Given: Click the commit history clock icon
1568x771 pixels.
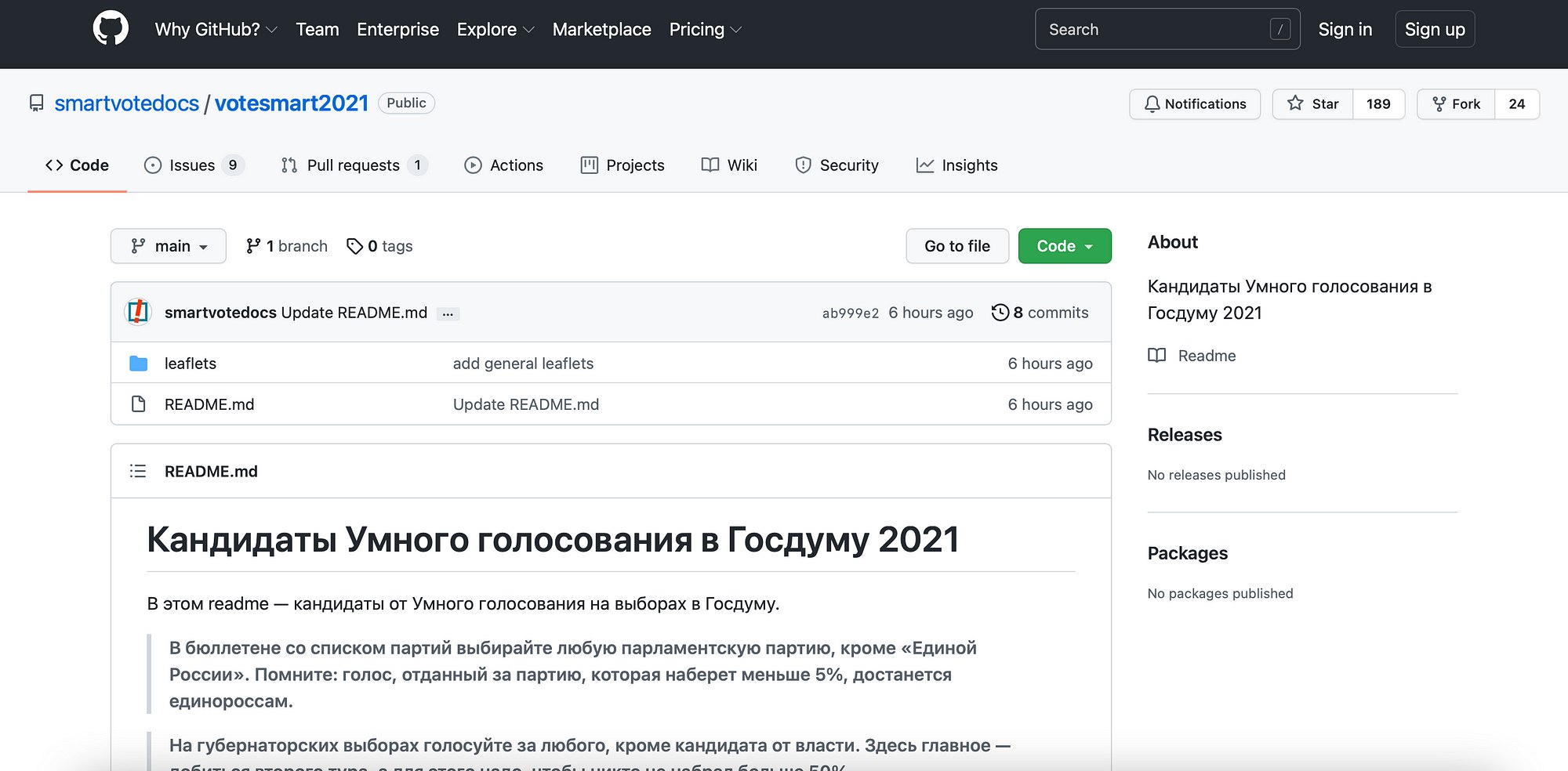Looking at the screenshot, I should 1000,313.
